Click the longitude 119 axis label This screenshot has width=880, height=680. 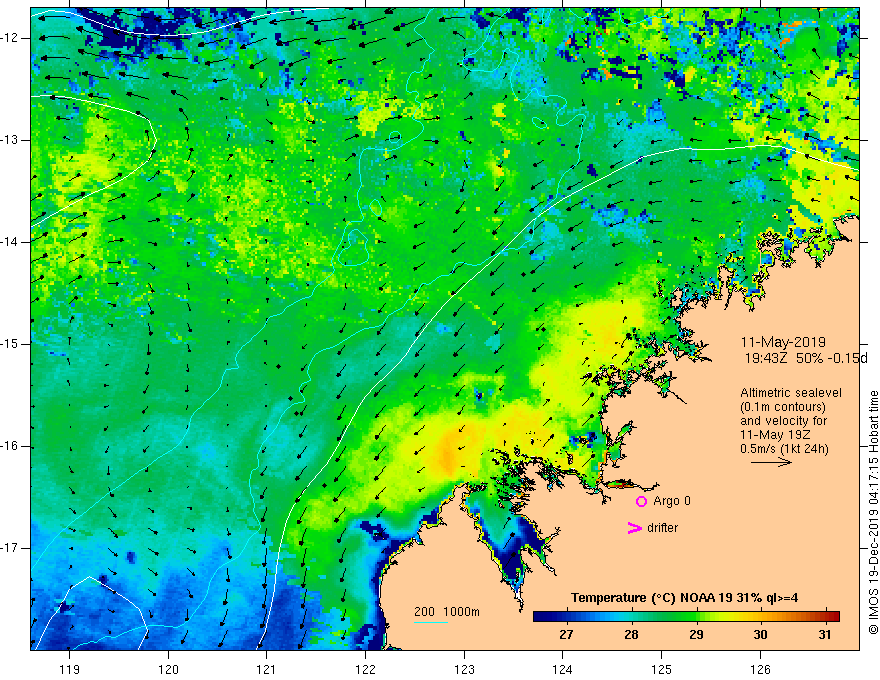pyautogui.click(x=70, y=669)
